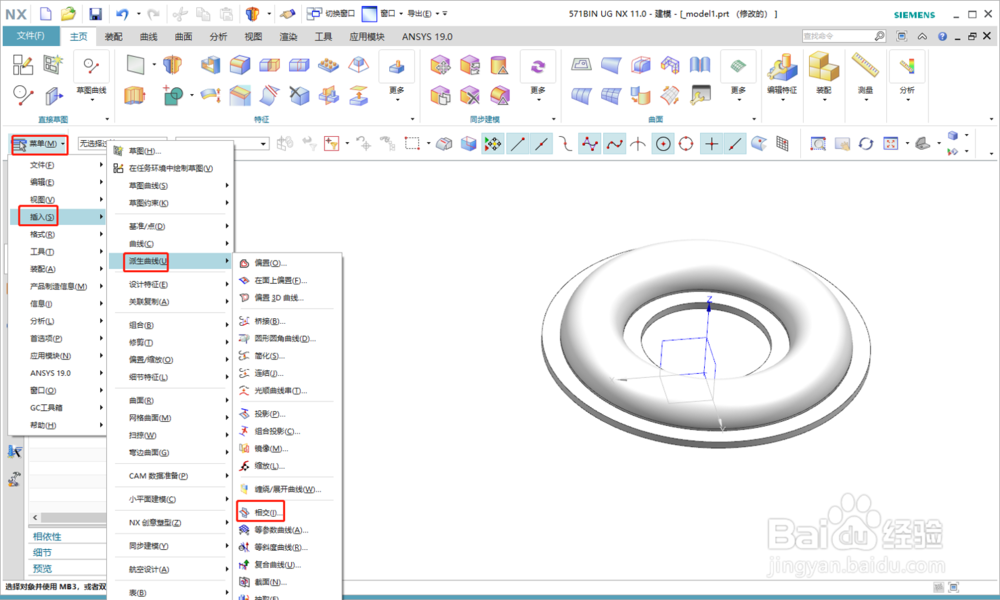The width and height of the screenshot is (1000, 600).
Task: Open the 导出(E) dropdown
Action: 423,13
